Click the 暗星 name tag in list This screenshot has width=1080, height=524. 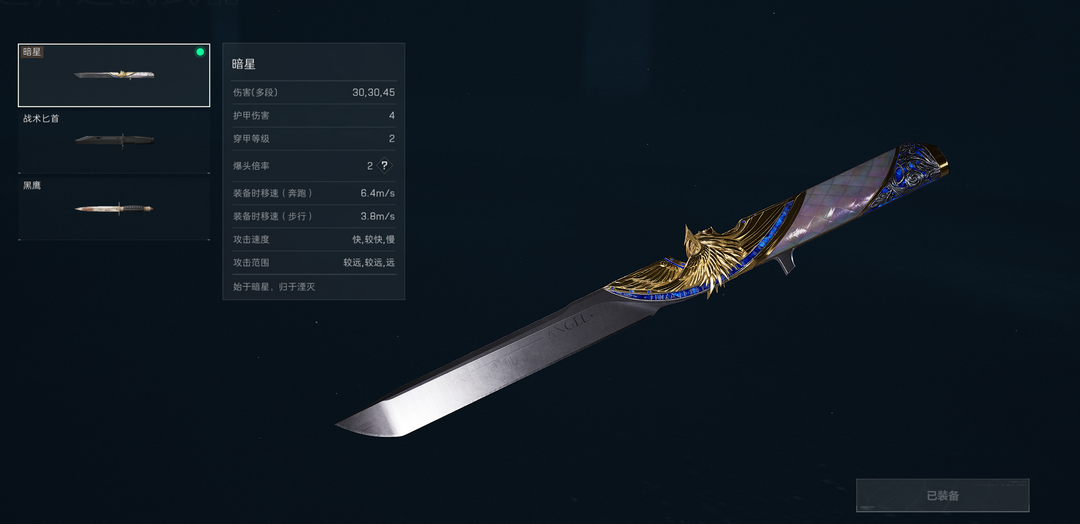tap(32, 52)
